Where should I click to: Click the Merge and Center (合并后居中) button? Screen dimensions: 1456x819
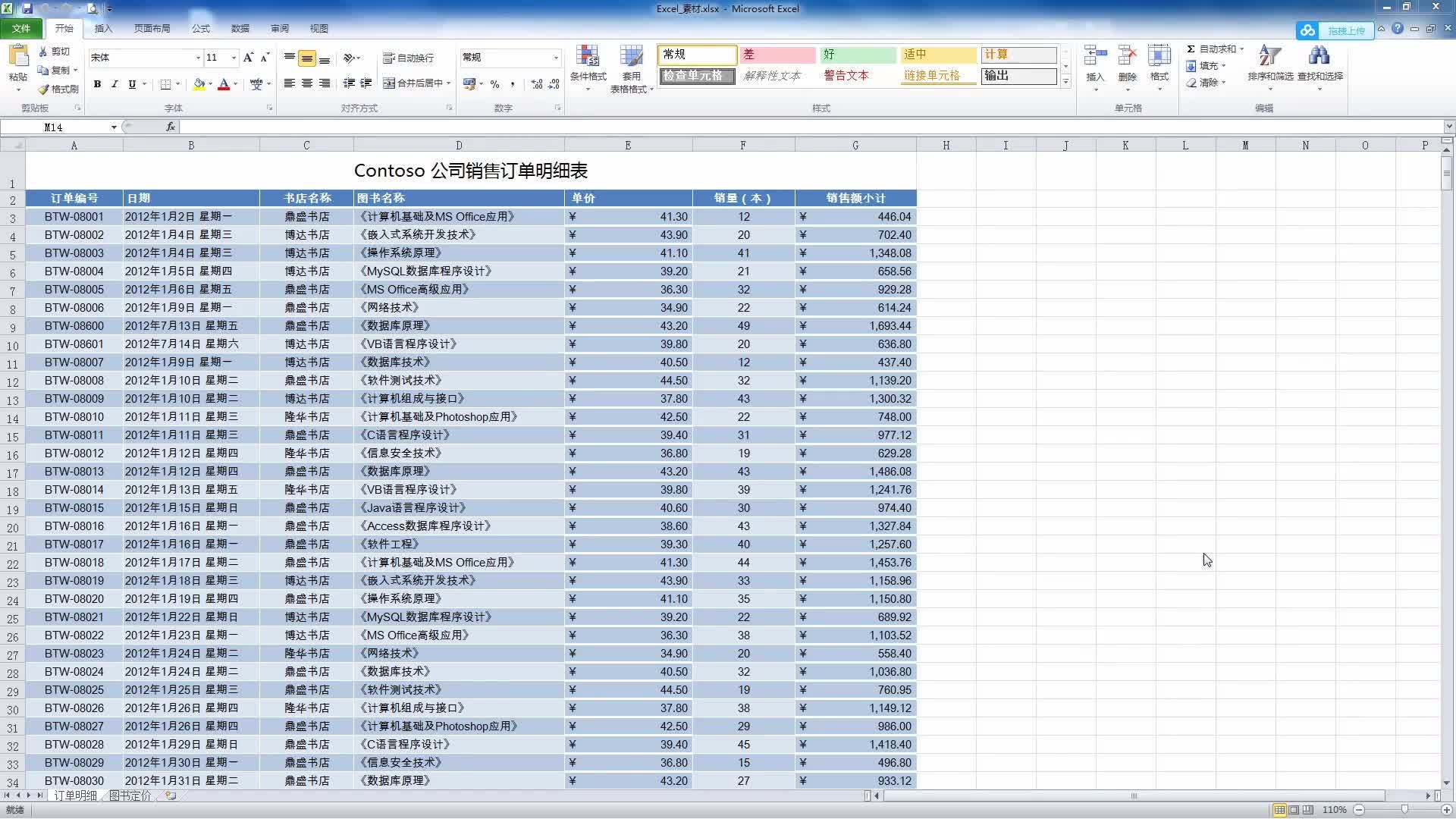click(414, 83)
